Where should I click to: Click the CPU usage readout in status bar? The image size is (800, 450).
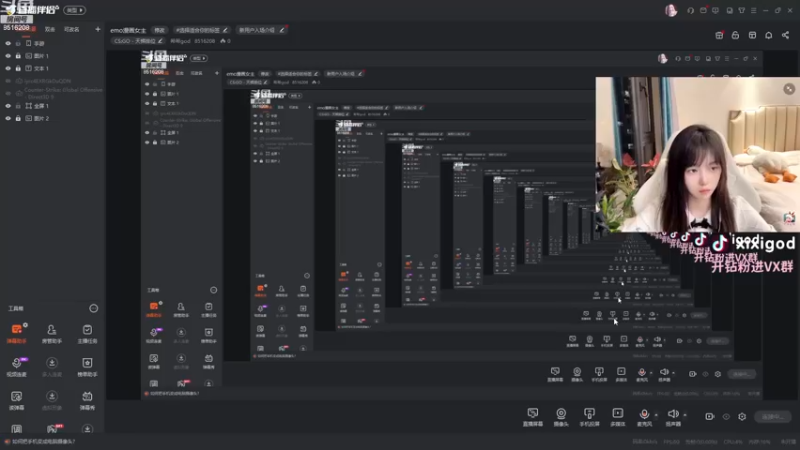point(733,442)
